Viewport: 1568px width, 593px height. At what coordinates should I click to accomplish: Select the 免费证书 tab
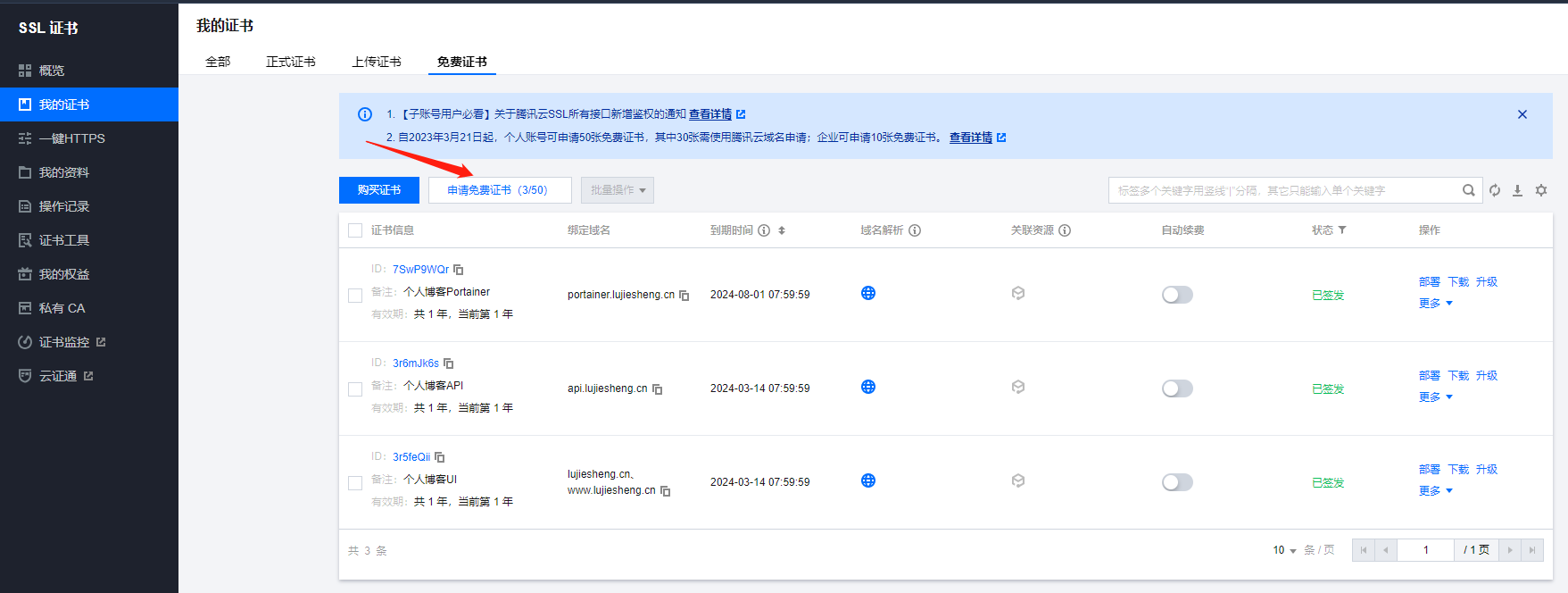pos(462,62)
